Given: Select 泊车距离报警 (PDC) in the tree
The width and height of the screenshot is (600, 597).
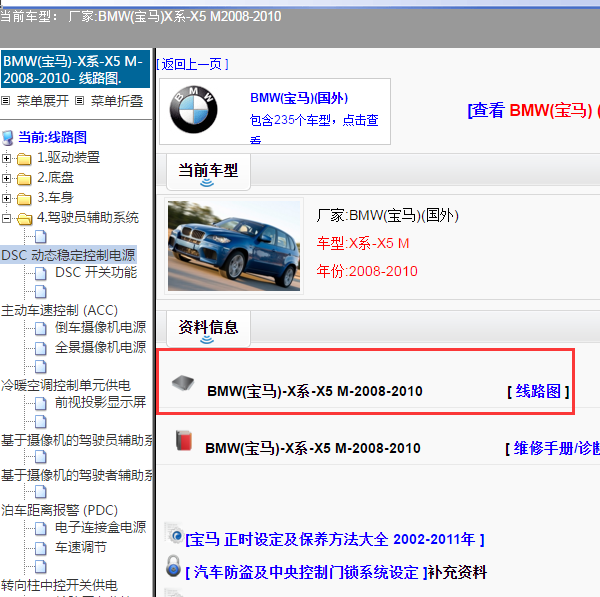Looking at the screenshot, I should (x=59, y=510).
